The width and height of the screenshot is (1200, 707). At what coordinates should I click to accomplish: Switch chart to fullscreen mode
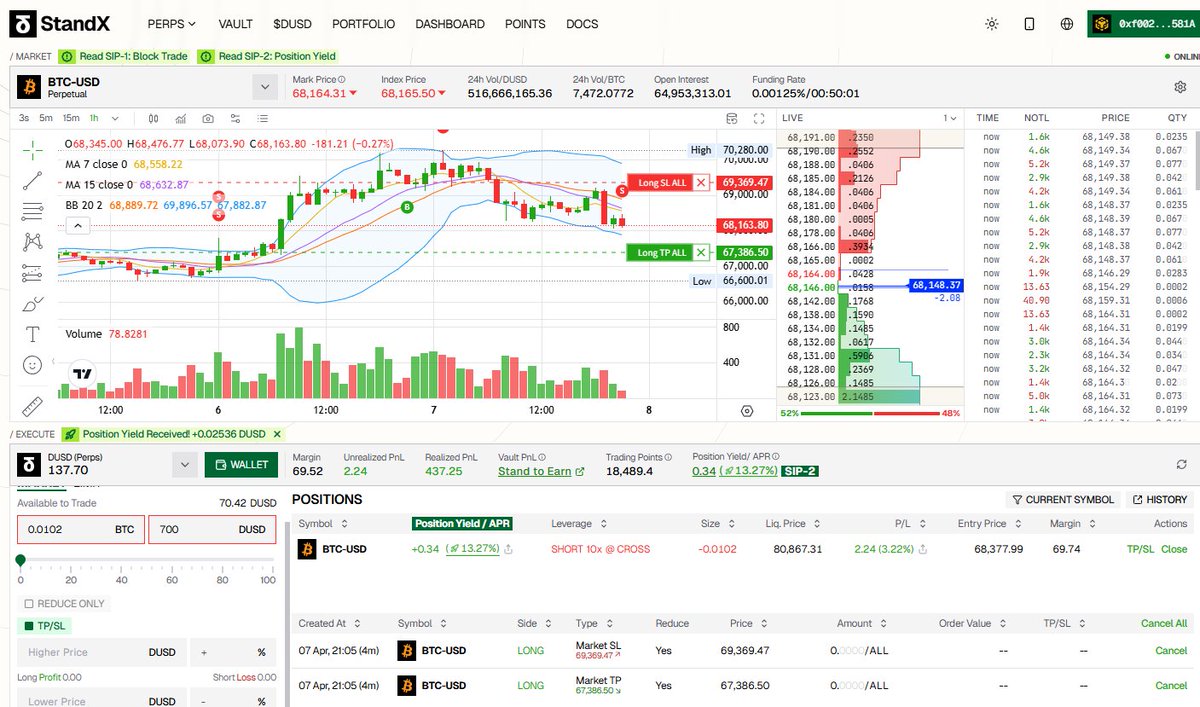point(759,118)
